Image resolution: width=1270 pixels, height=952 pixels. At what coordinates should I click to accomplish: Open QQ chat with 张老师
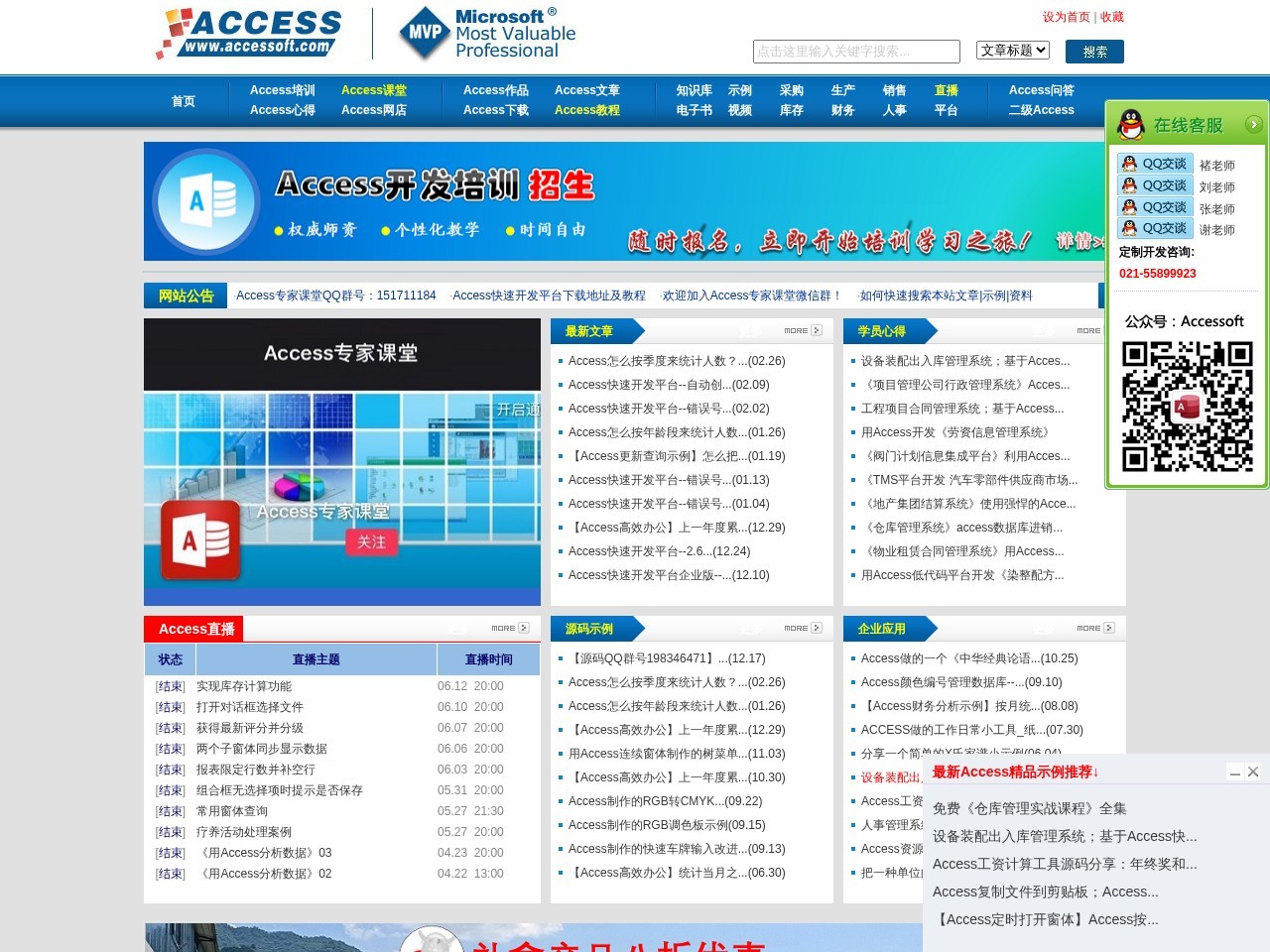click(1155, 207)
